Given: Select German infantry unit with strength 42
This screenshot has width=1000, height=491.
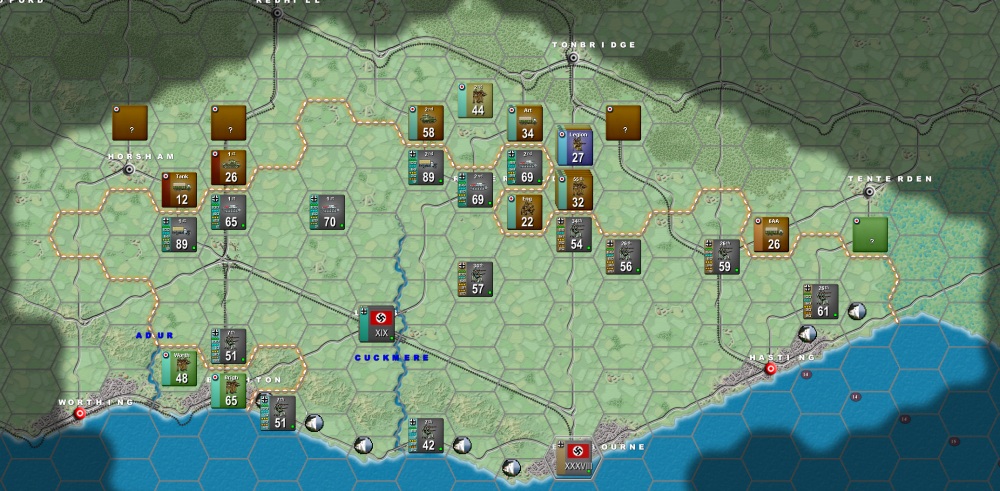Looking at the screenshot, I should click(426, 435).
